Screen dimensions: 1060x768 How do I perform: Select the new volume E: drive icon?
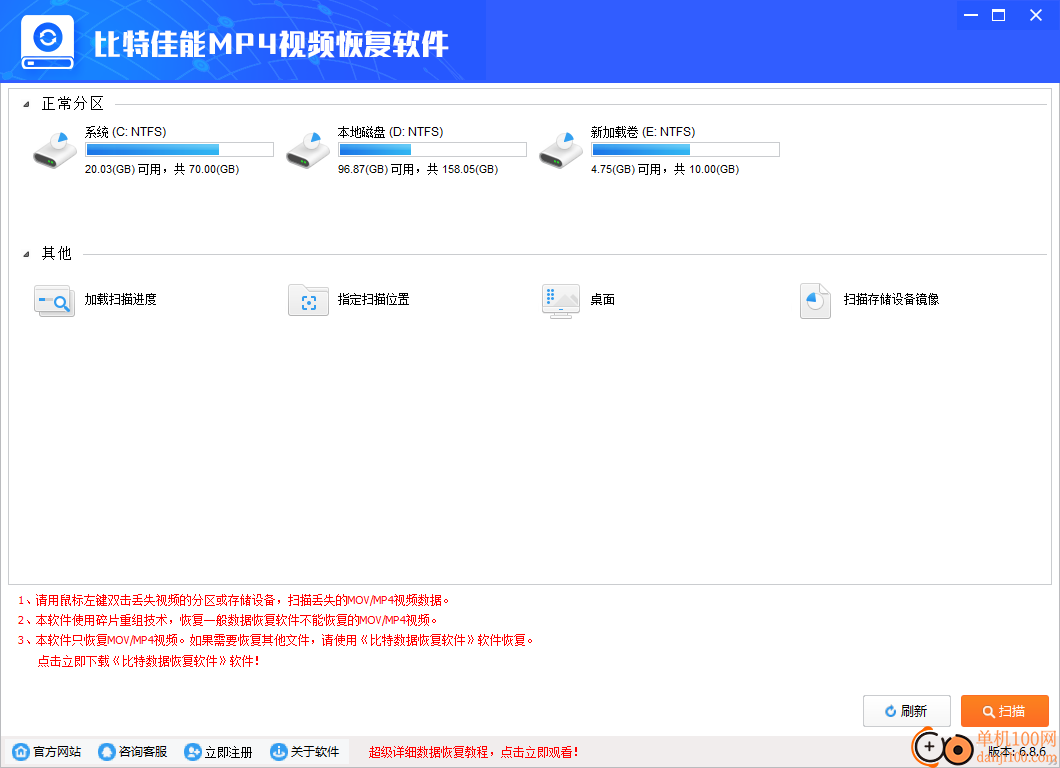pyautogui.click(x=560, y=150)
